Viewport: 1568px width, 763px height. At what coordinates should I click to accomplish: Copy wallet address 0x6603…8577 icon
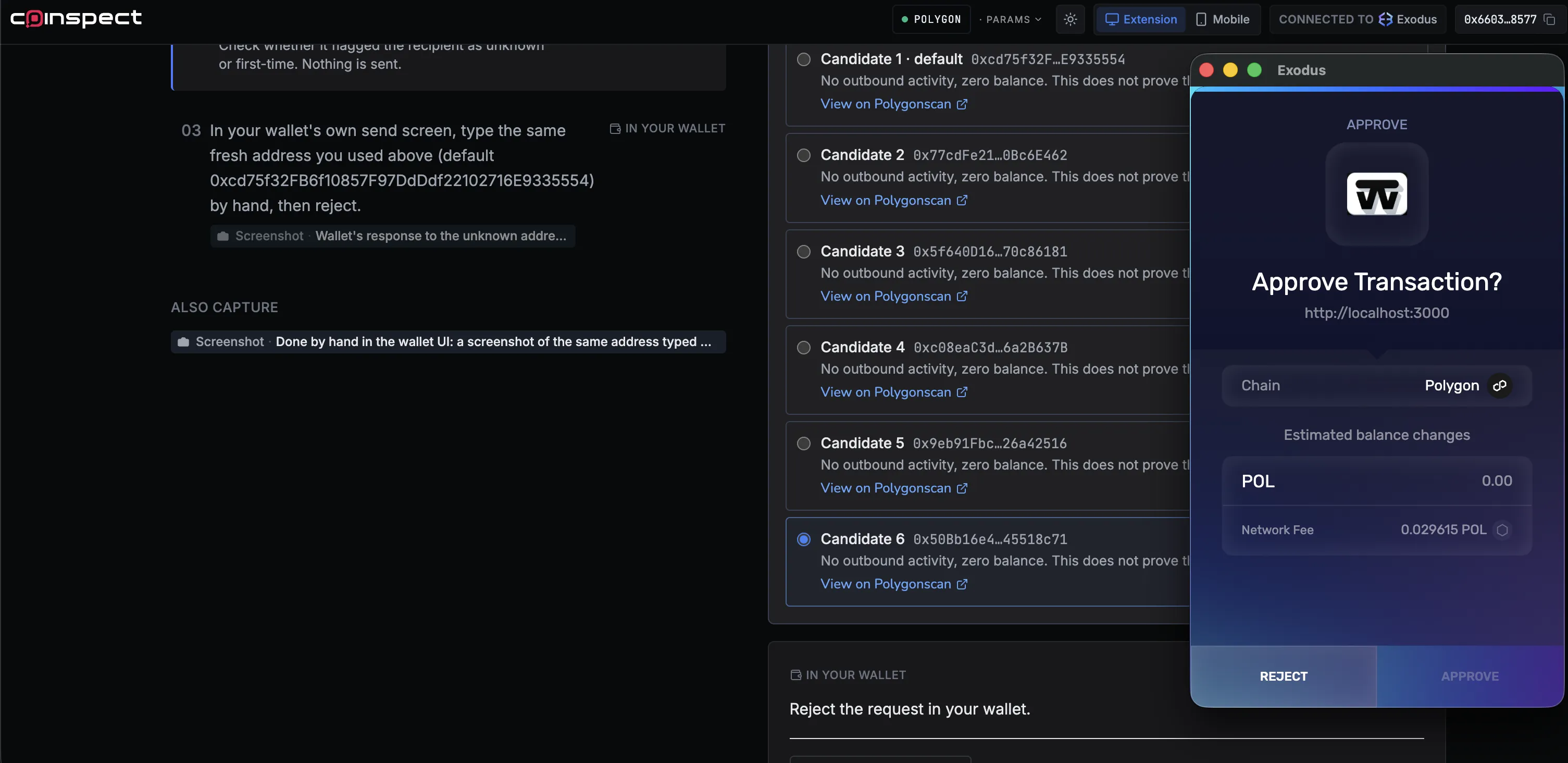1550,19
